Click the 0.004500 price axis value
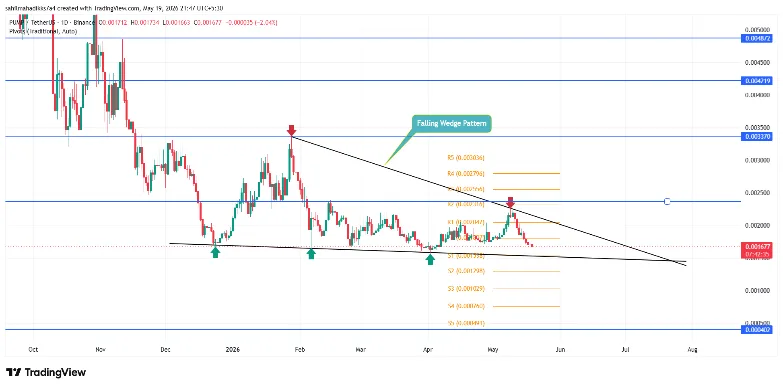The height and width of the screenshot is (388, 783). (x=756, y=62)
